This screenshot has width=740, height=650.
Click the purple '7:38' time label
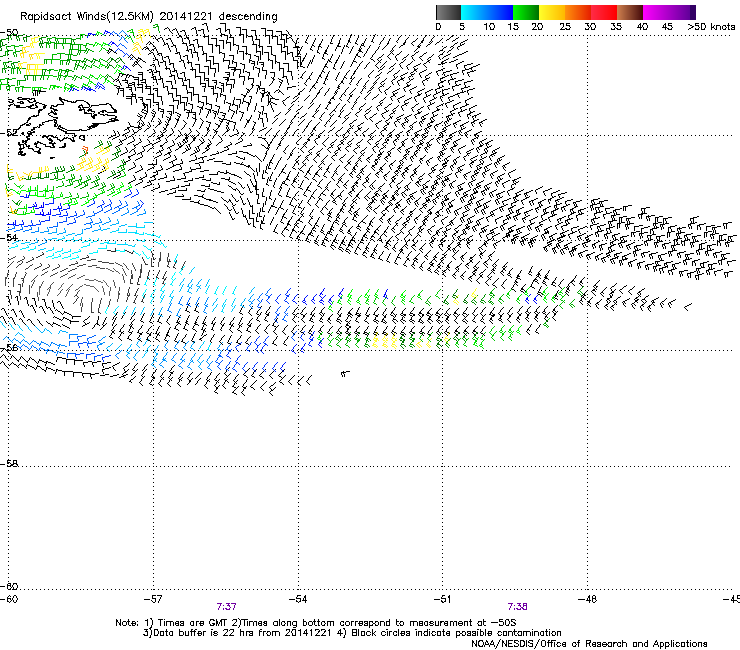click(x=517, y=607)
